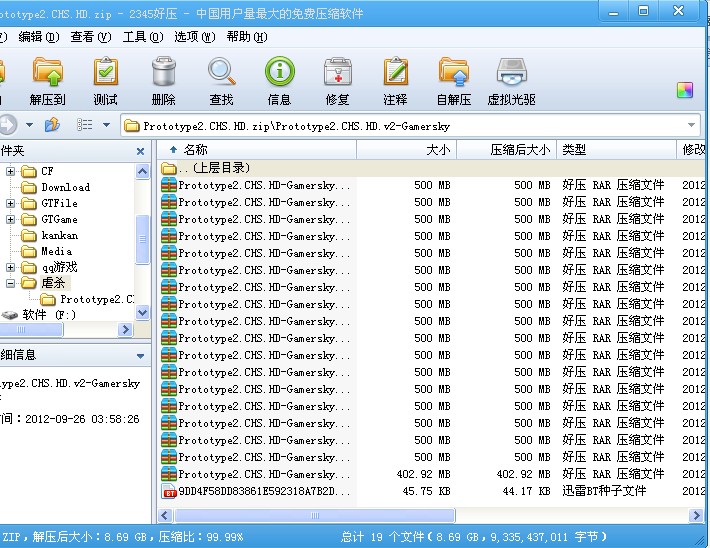The image size is (710, 548).
Task: Click the 解压到 extract-to toolbar icon
Action: coord(48,72)
